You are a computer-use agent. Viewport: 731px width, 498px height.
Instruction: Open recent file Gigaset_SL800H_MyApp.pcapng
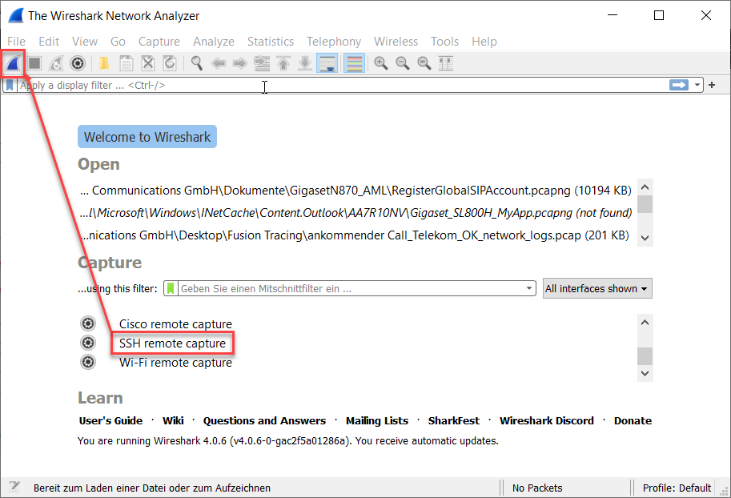(356, 213)
